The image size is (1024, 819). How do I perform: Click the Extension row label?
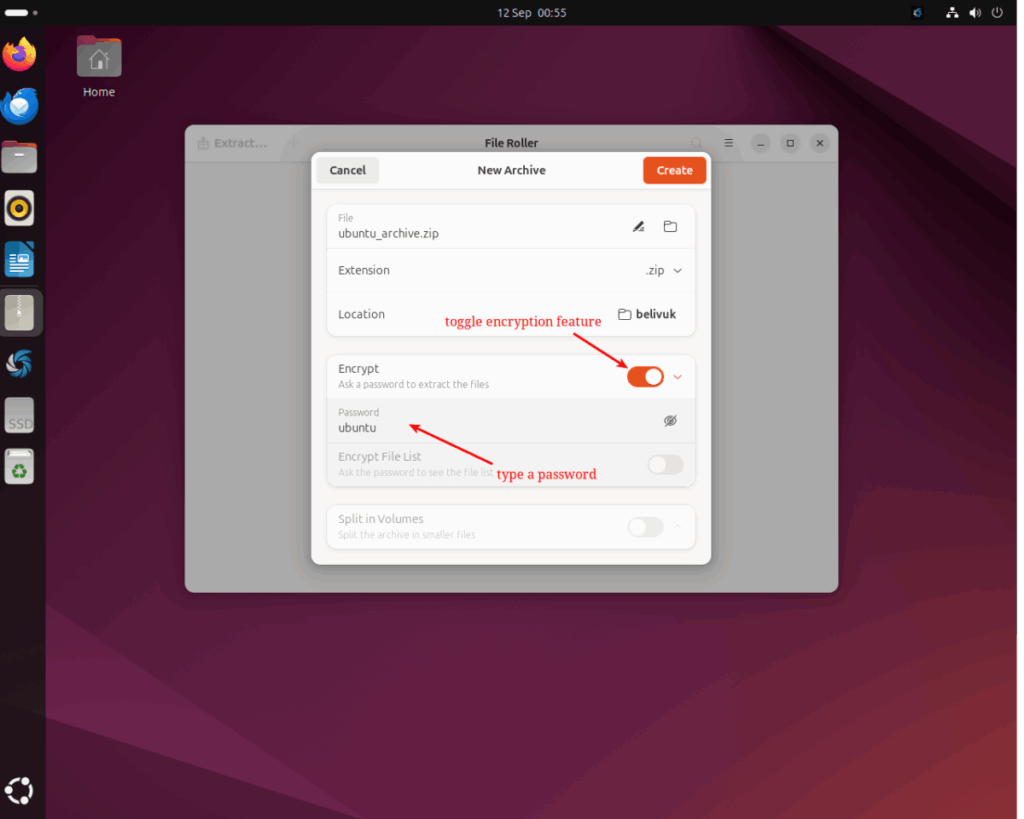(x=364, y=270)
